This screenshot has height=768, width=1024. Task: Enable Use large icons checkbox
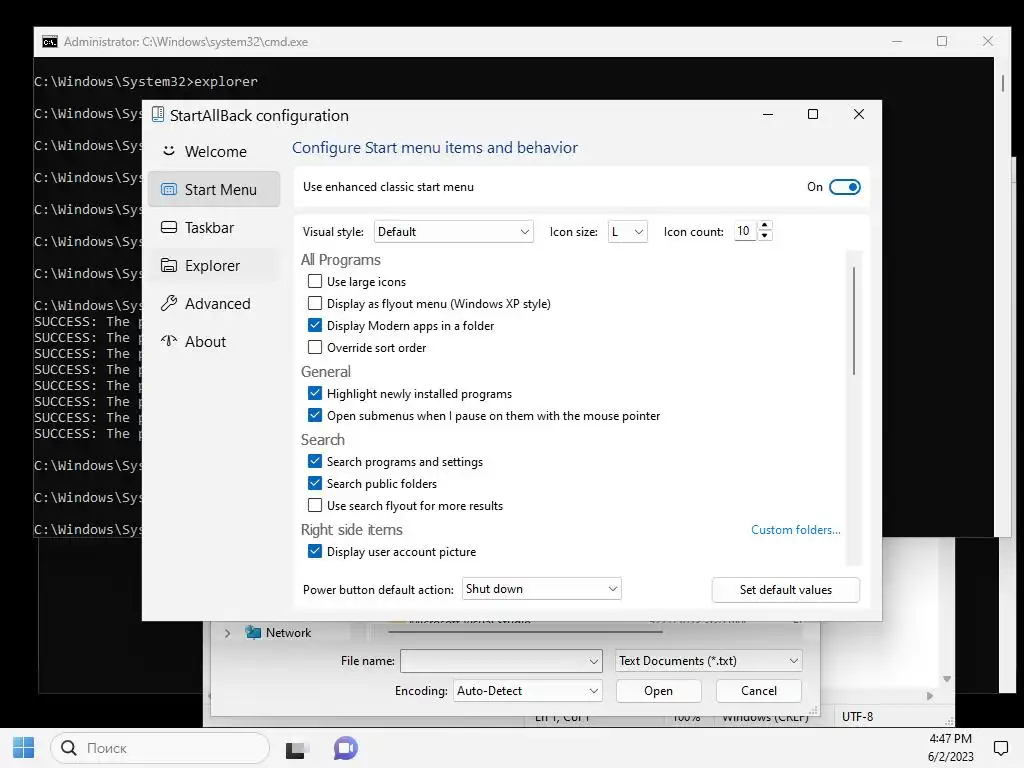point(315,281)
